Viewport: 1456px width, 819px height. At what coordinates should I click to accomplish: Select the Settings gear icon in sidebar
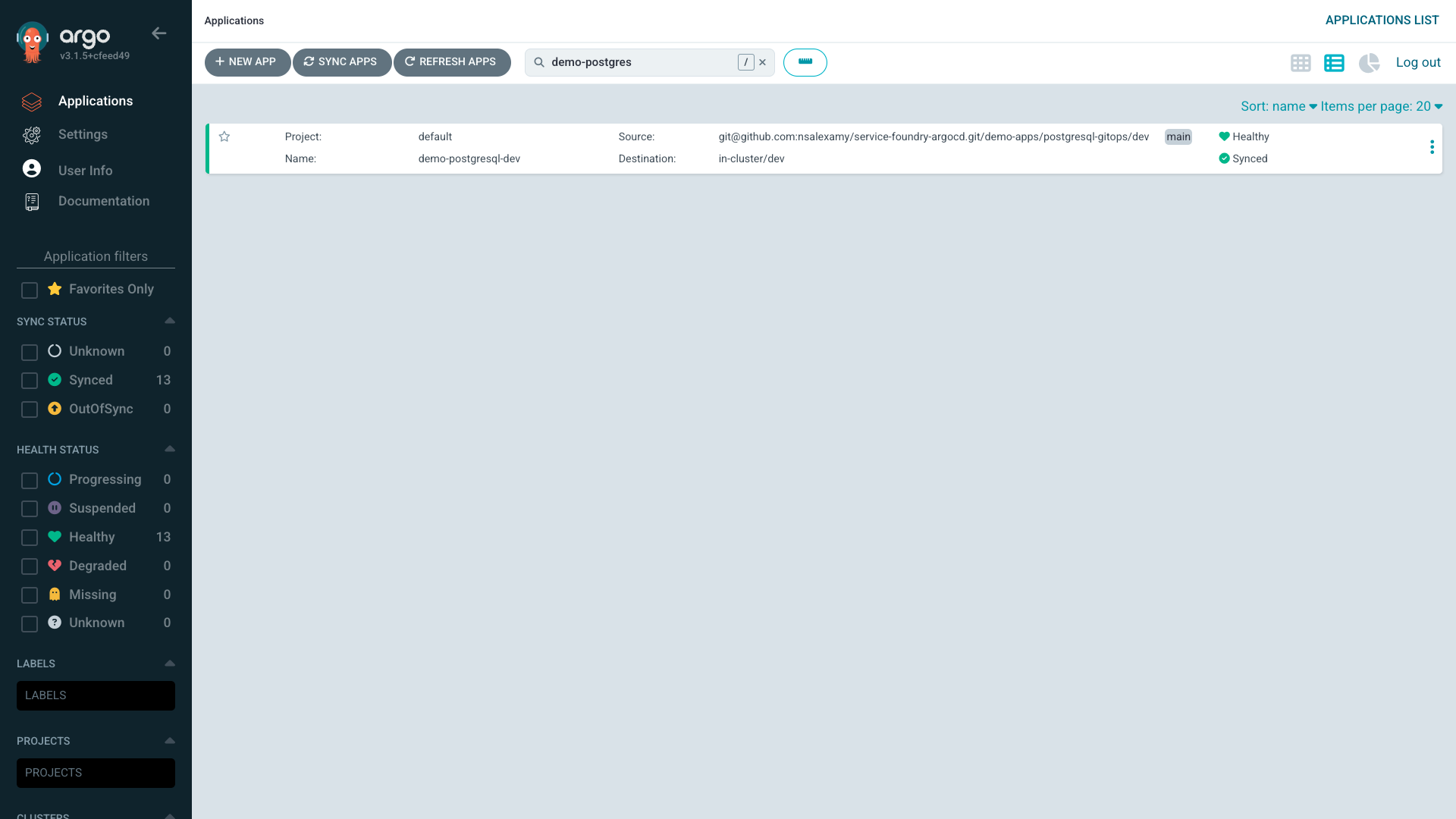pyautogui.click(x=31, y=134)
